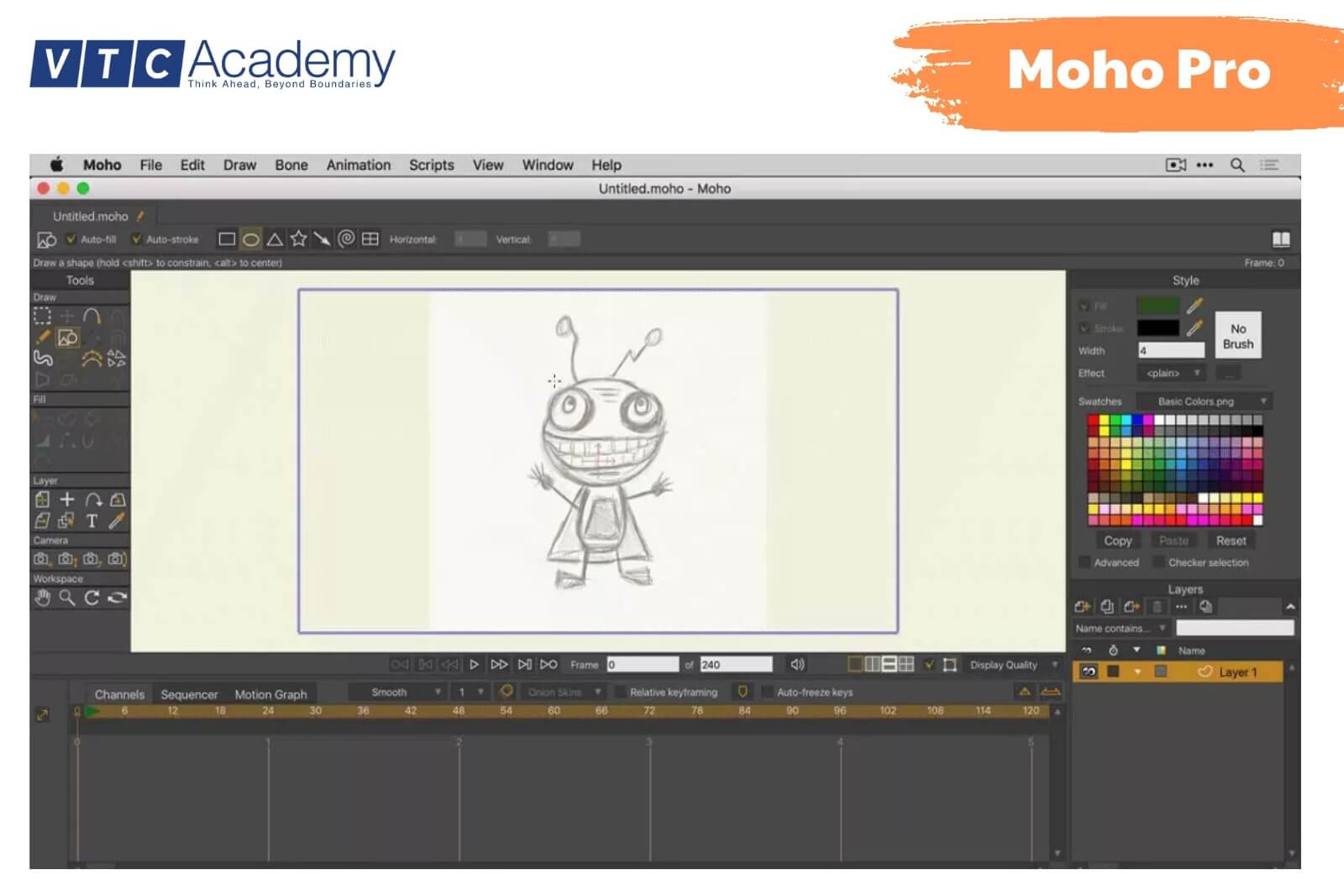1344x896 pixels.
Task: Disable the Auto-fill checkbox
Action: coord(71,238)
